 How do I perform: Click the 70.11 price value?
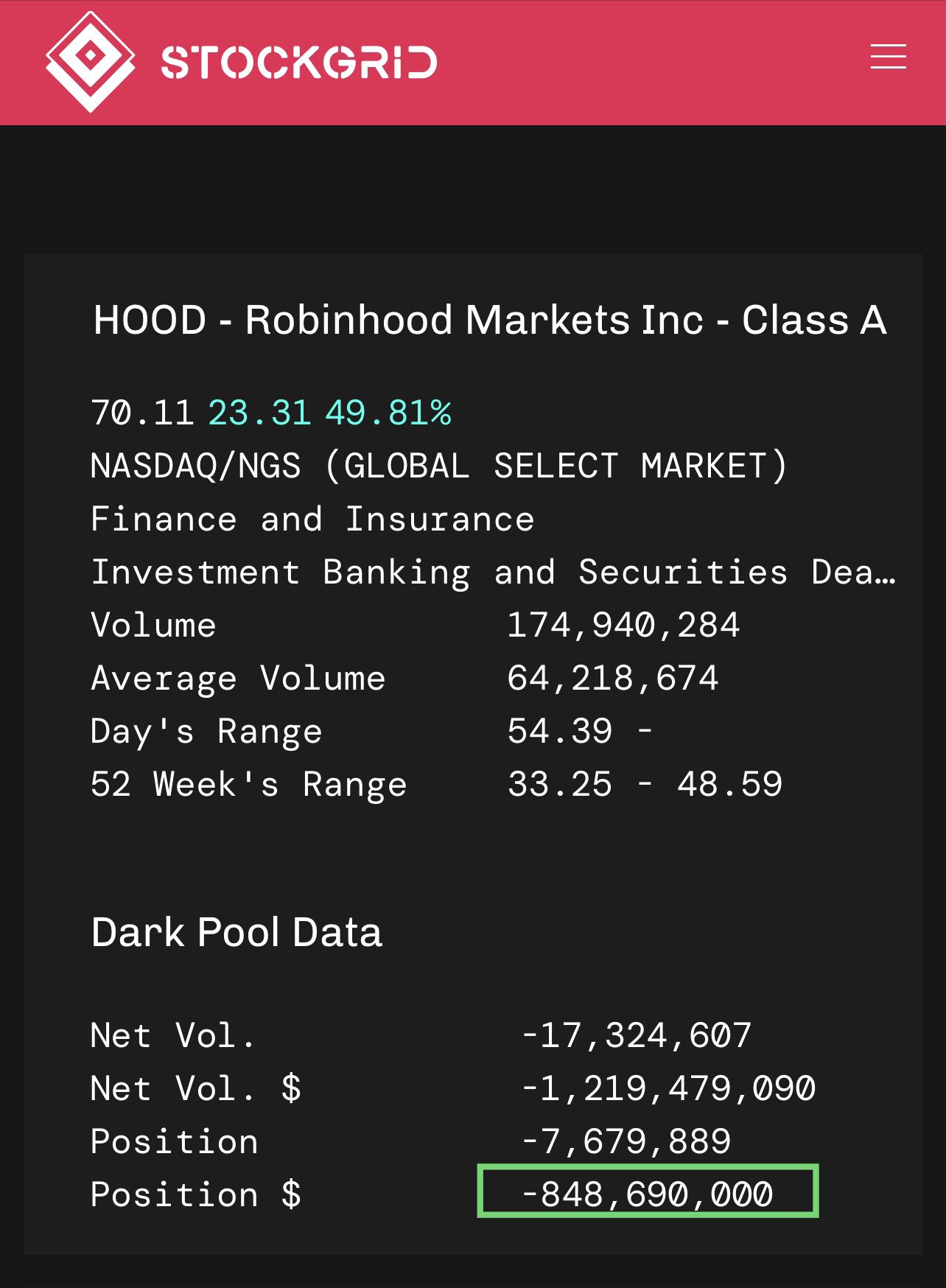pyautogui.click(x=141, y=413)
